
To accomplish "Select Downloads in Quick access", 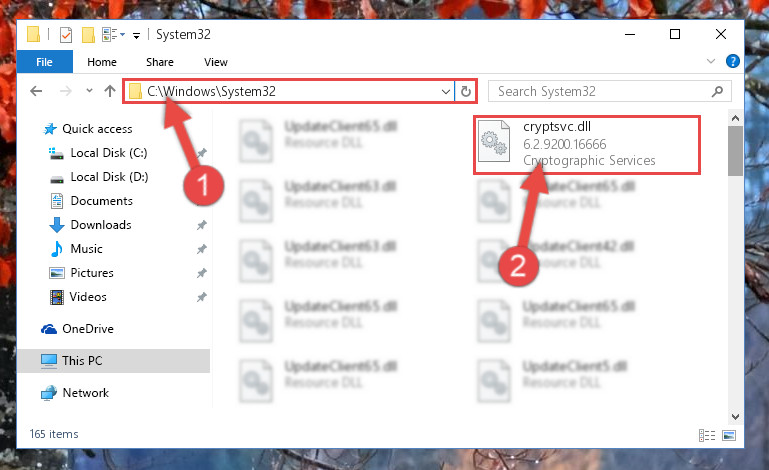I will click(x=101, y=225).
